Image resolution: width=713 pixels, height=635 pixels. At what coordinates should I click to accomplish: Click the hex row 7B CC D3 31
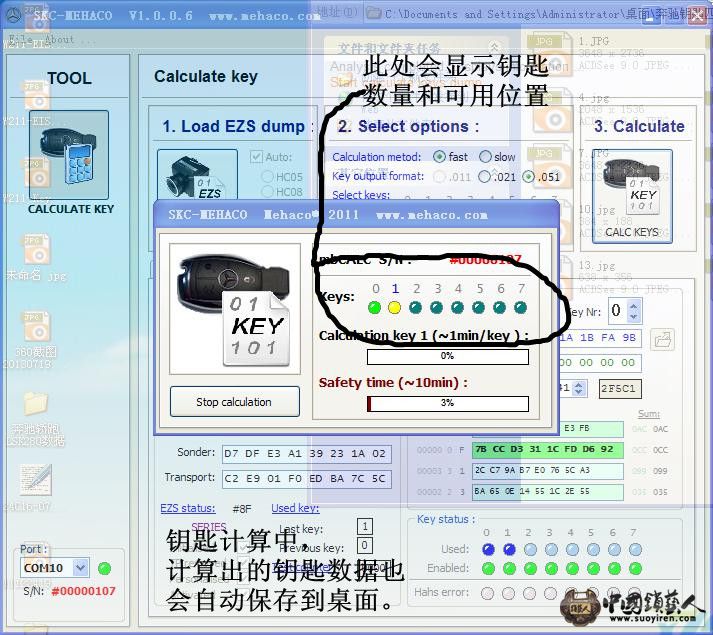click(547, 449)
